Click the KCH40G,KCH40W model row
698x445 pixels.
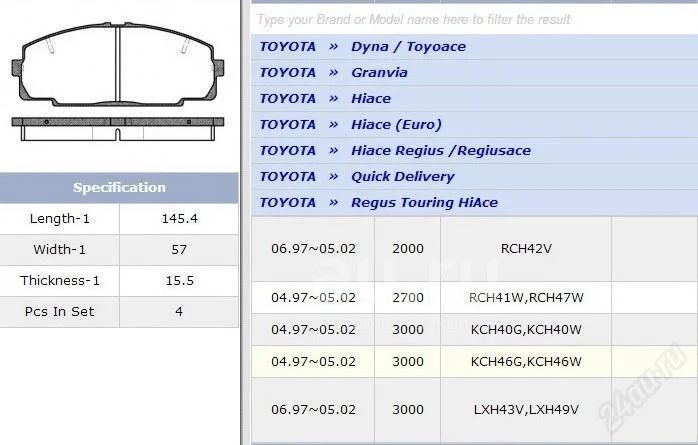pyautogui.click(x=525, y=329)
